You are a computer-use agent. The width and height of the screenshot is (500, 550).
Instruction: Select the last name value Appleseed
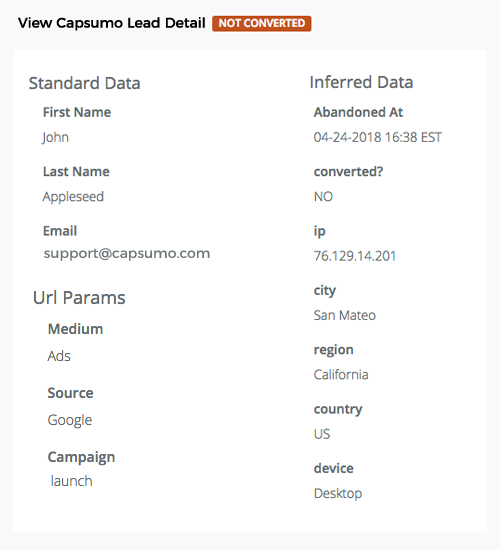[x=73, y=197]
